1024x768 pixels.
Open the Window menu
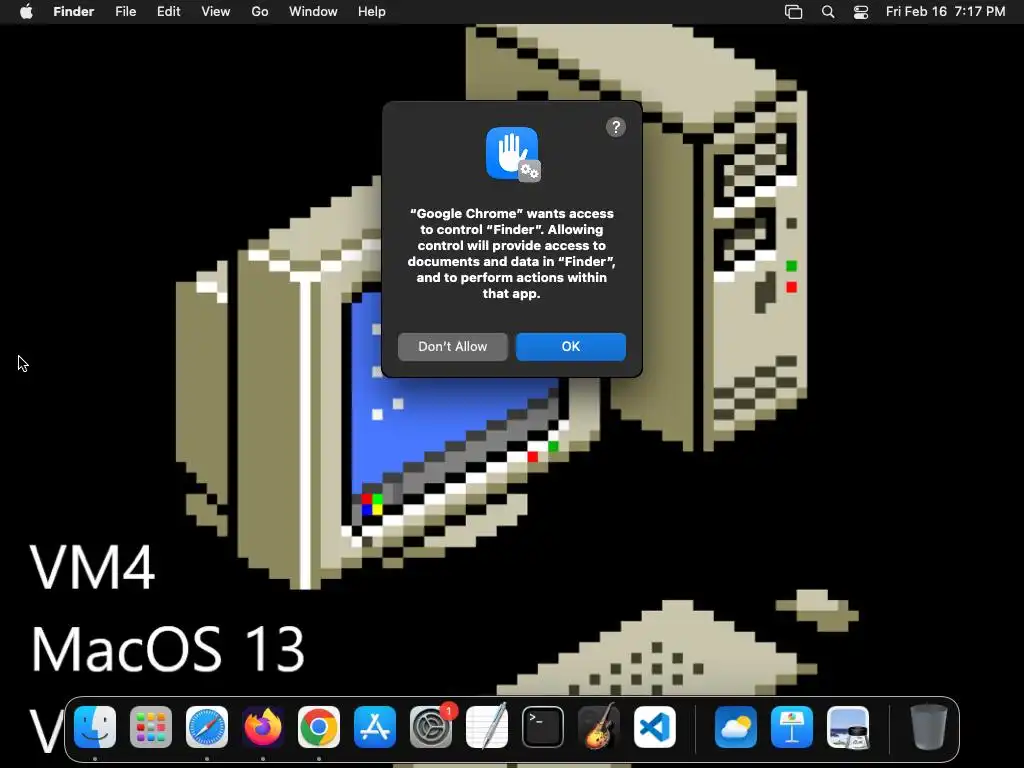pyautogui.click(x=313, y=12)
